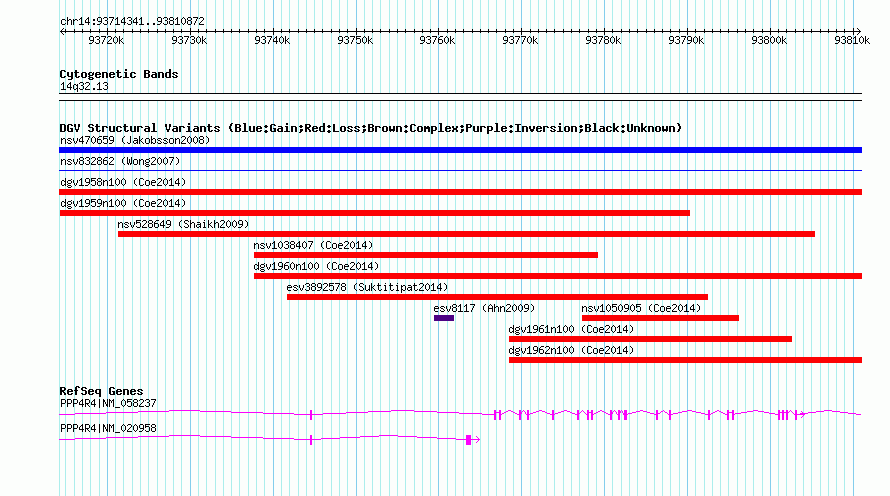890x496 pixels.
Task: Click the nsv470659 (Jakobsson2008) label
Action: coord(135,140)
